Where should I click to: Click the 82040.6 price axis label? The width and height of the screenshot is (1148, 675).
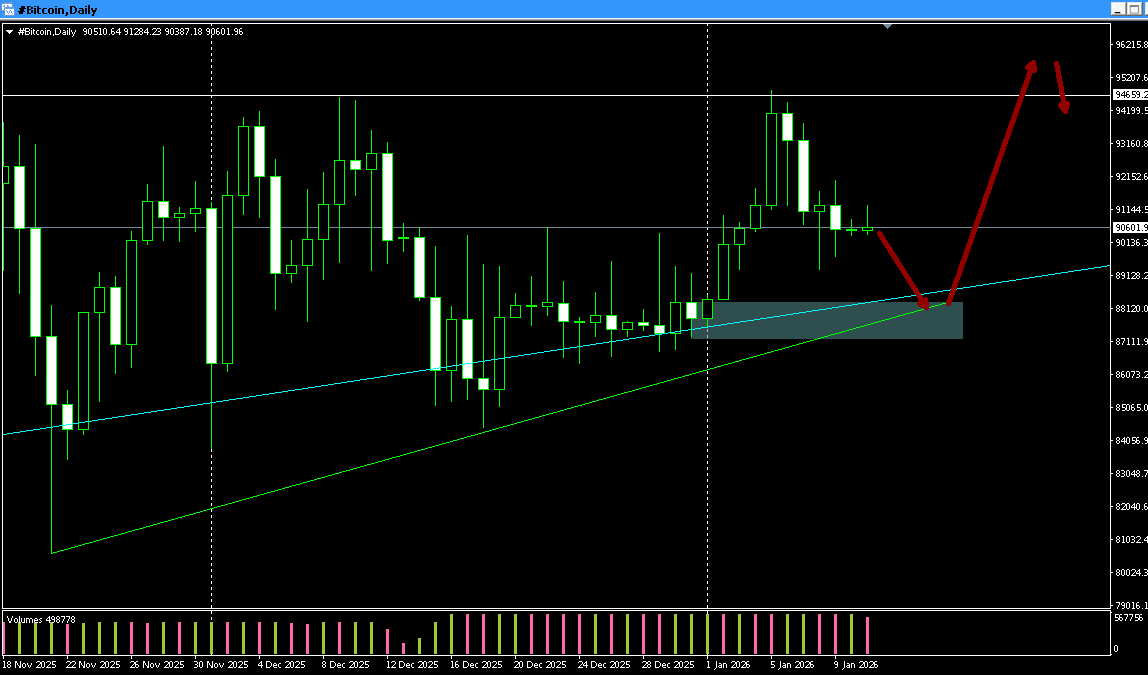pyautogui.click(x=1130, y=506)
